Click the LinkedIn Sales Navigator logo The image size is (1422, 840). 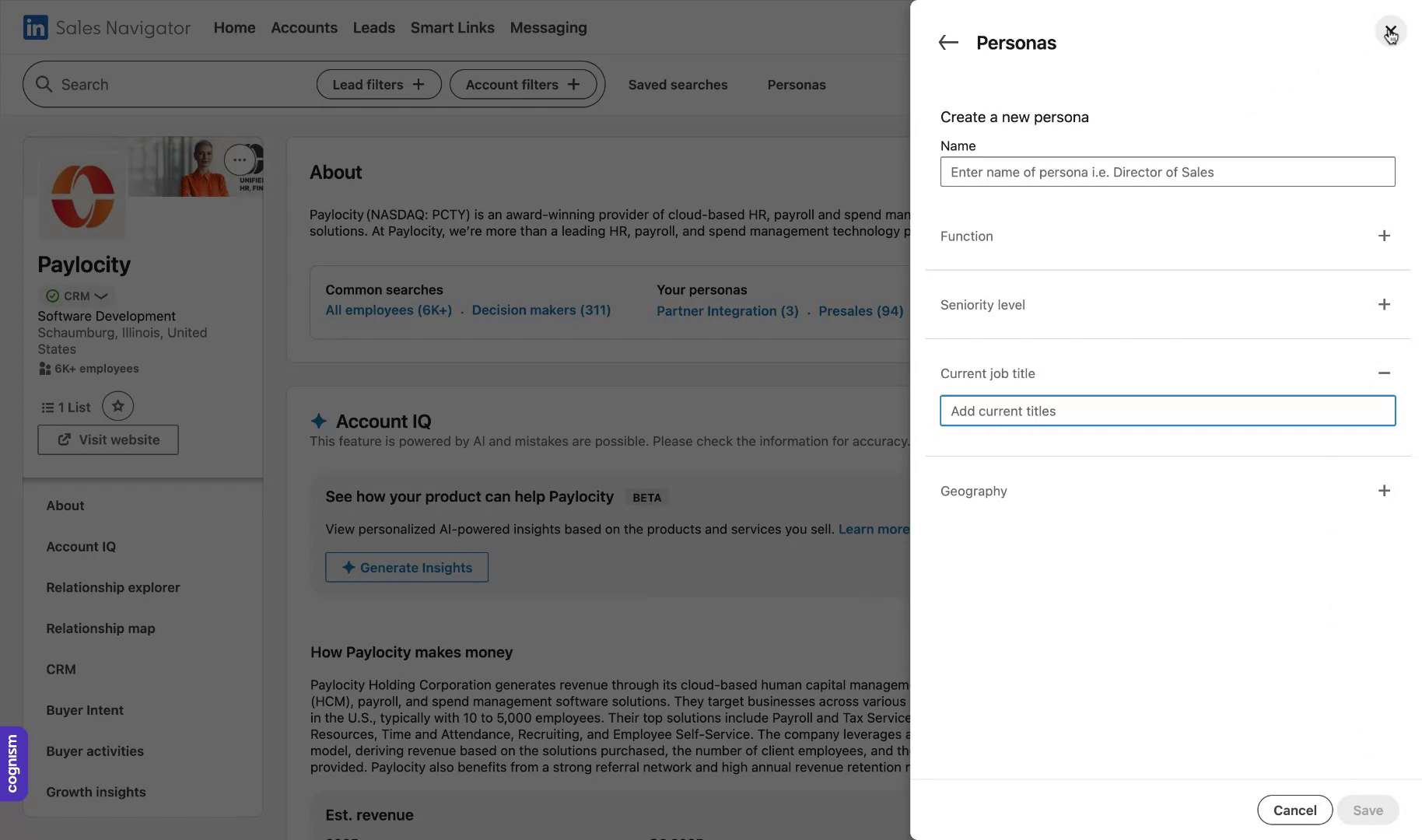(x=107, y=27)
